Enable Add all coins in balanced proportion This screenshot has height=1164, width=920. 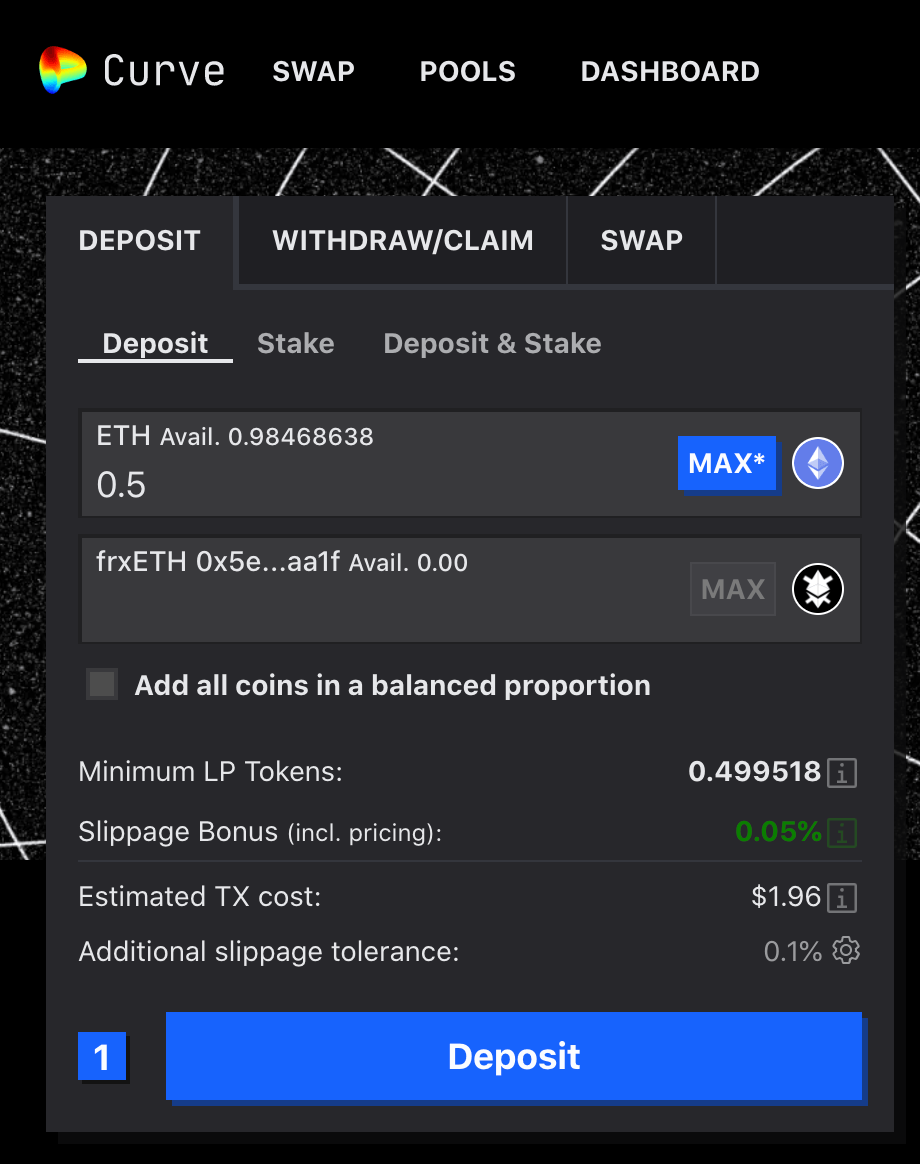coord(102,684)
